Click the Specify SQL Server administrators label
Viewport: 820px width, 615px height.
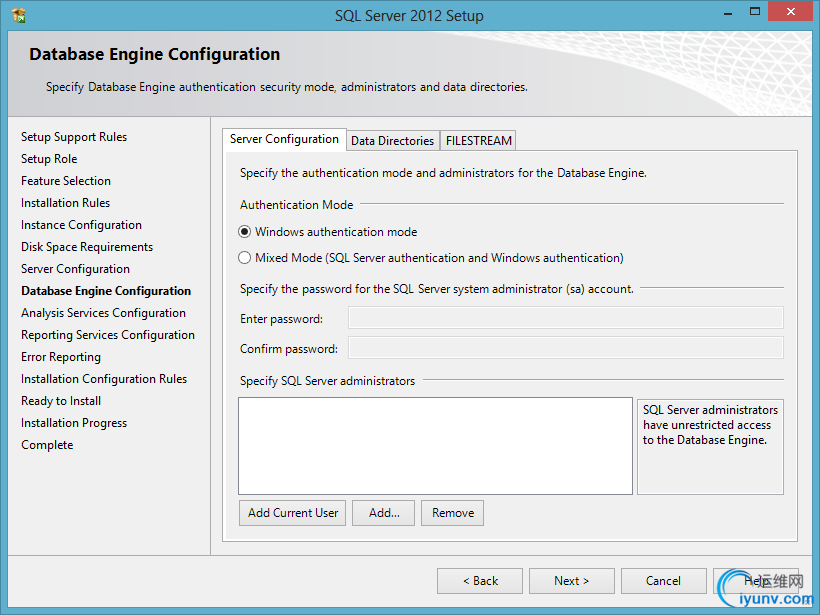pyautogui.click(x=327, y=381)
